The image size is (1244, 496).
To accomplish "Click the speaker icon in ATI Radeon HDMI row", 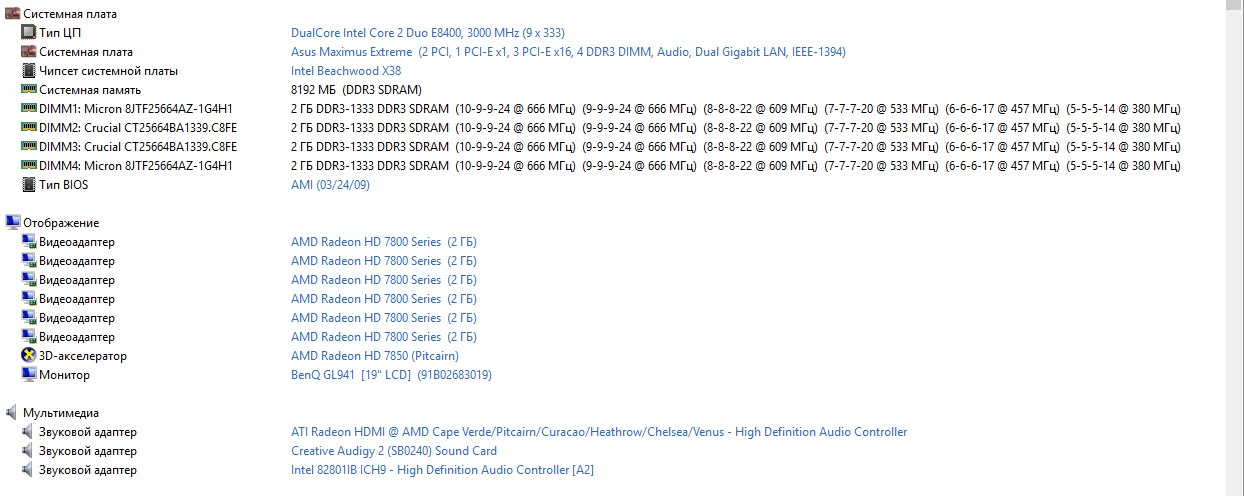I will (28, 432).
